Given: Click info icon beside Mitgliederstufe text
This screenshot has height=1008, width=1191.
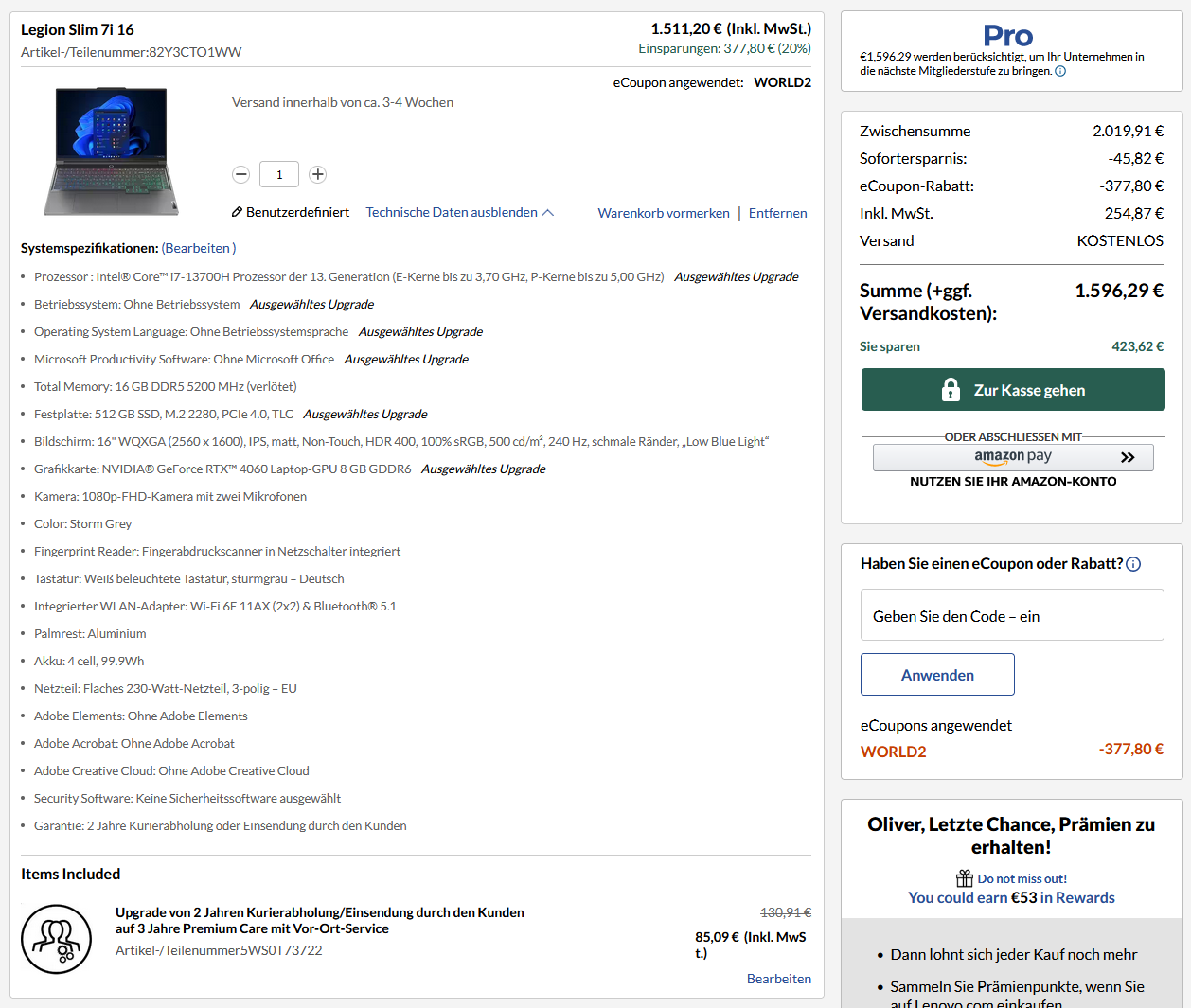Looking at the screenshot, I should point(1060,71).
